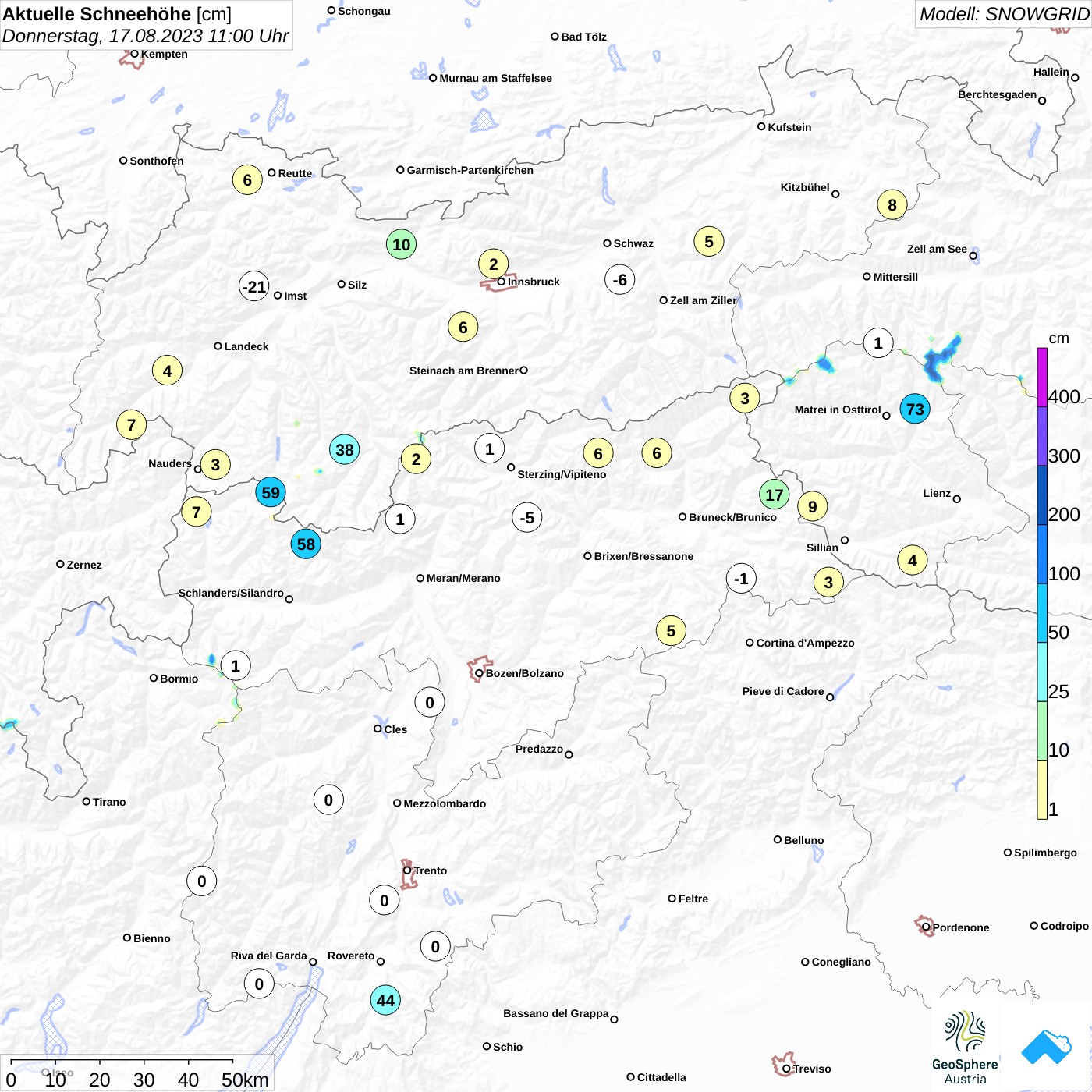Select the 1 marker near Bormio
The image size is (1092, 1092).
click(x=236, y=666)
